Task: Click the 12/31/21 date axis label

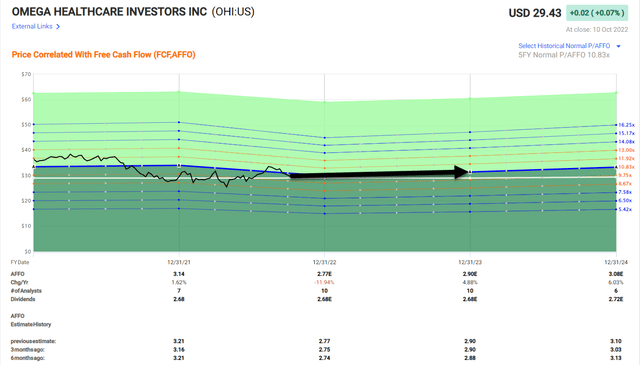Action: click(x=179, y=262)
